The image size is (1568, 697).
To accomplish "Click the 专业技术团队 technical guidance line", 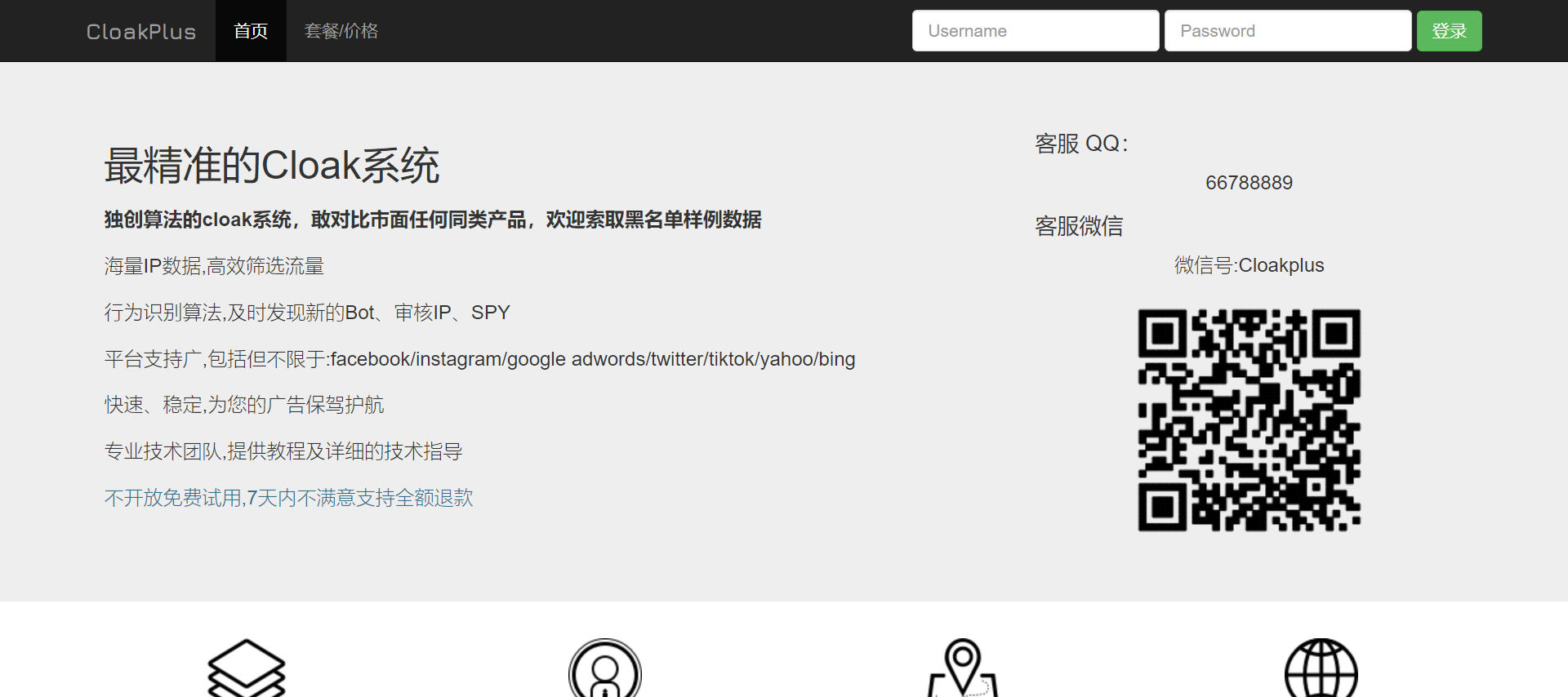I will (283, 451).
